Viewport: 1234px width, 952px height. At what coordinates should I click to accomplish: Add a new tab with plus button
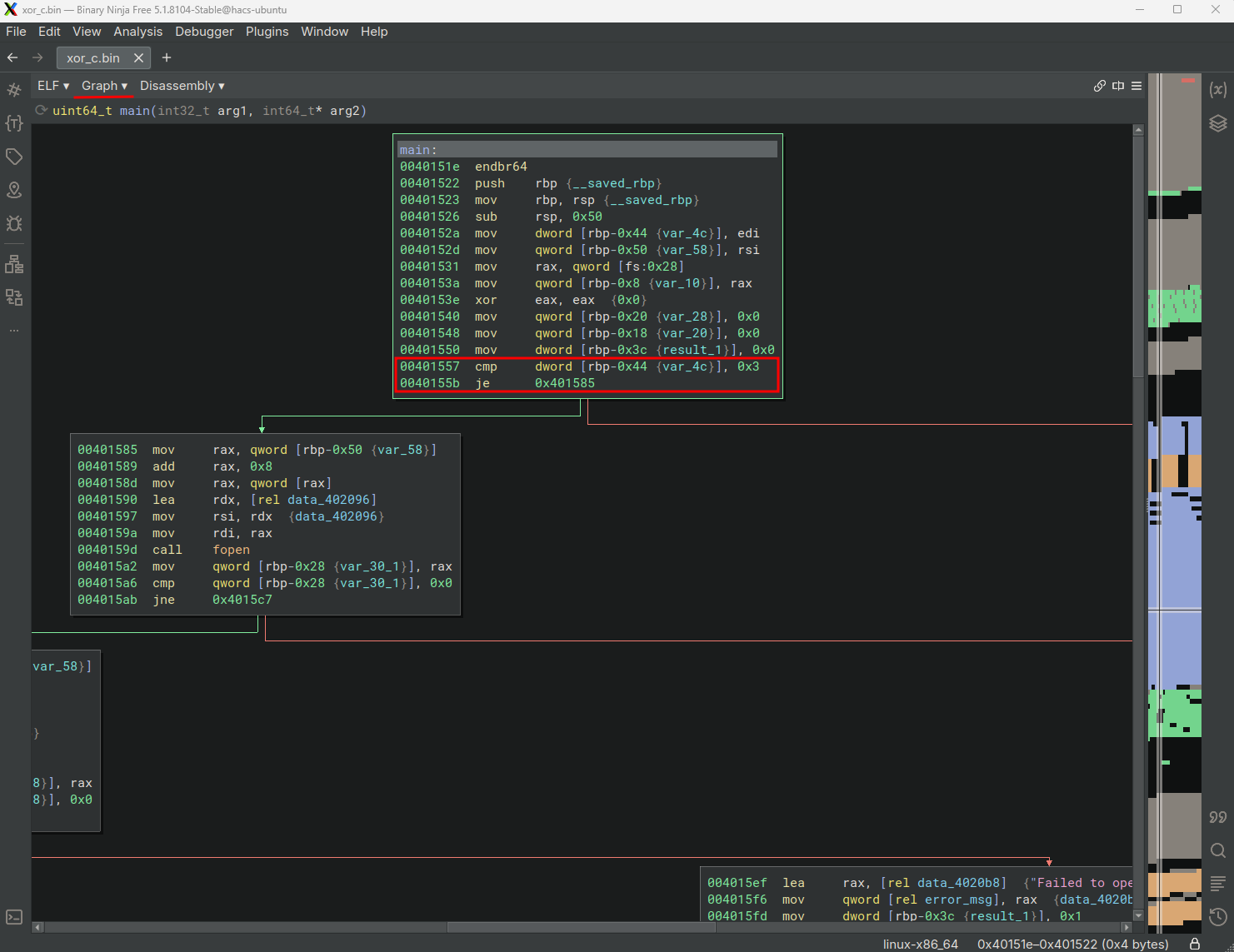tap(167, 57)
